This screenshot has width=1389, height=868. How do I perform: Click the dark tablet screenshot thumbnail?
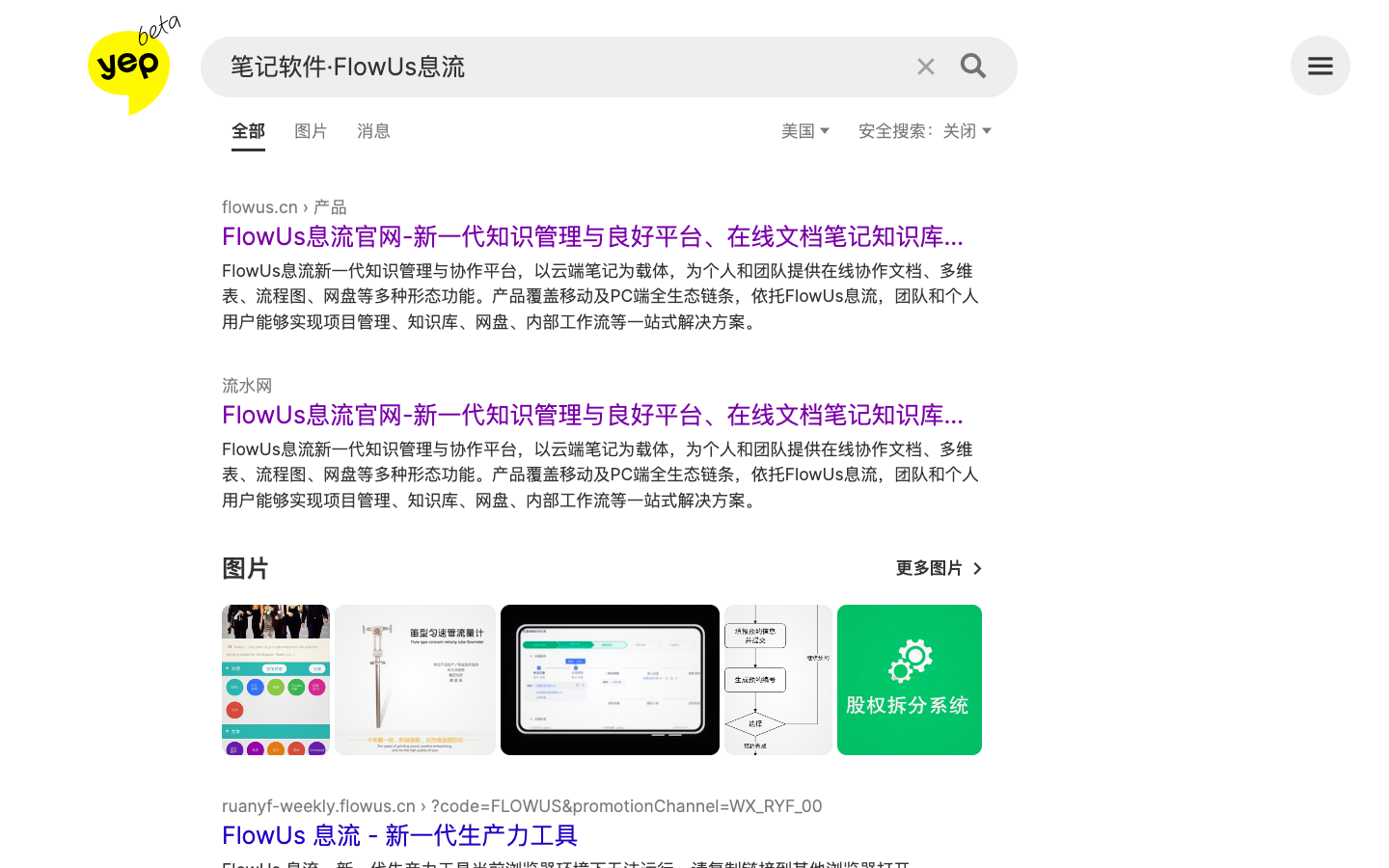pyautogui.click(x=610, y=679)
